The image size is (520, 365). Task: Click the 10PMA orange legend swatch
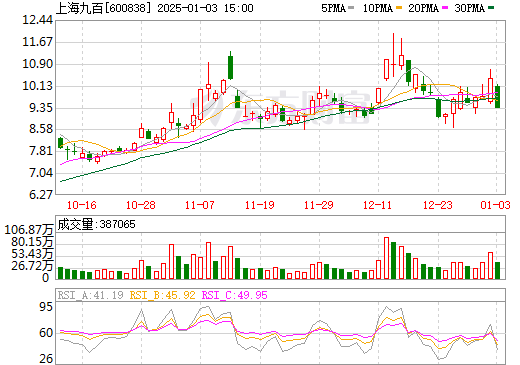click(399, 8)
